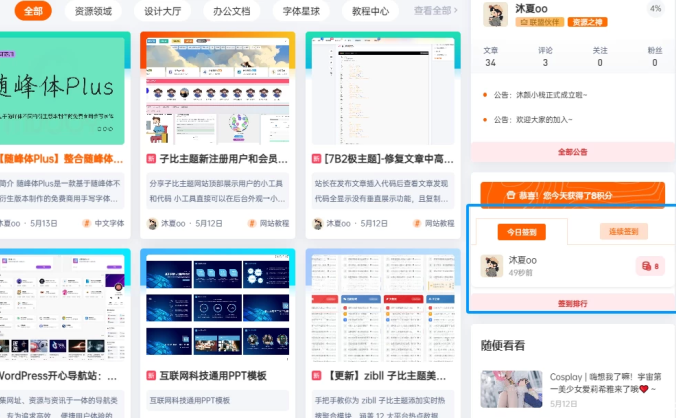Image resolution: width=676 pixels, height=418 pixels.
Task: Select the 教程中心 tab
Action: [370, 11]
